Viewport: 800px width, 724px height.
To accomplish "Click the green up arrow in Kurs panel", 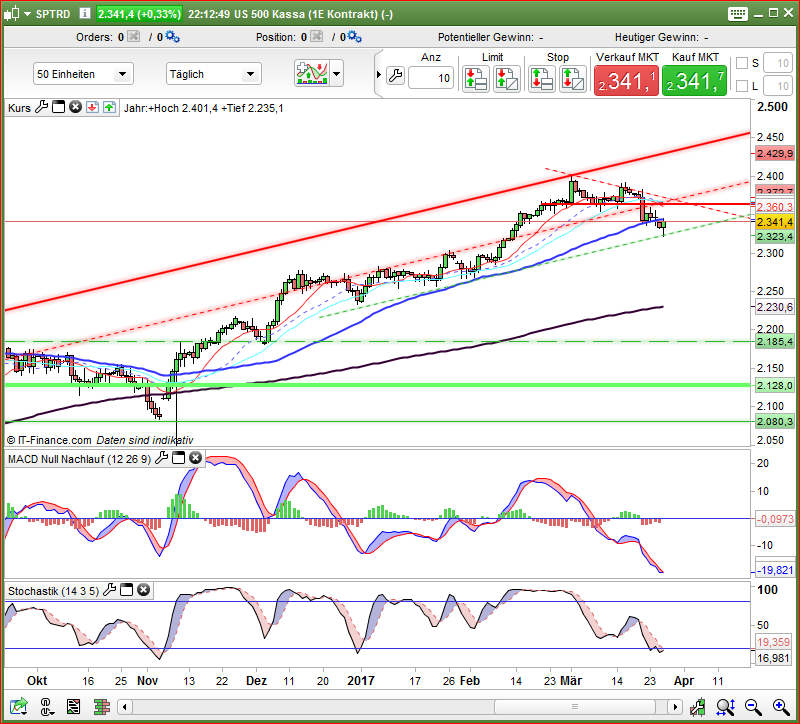I will (109, 107).
